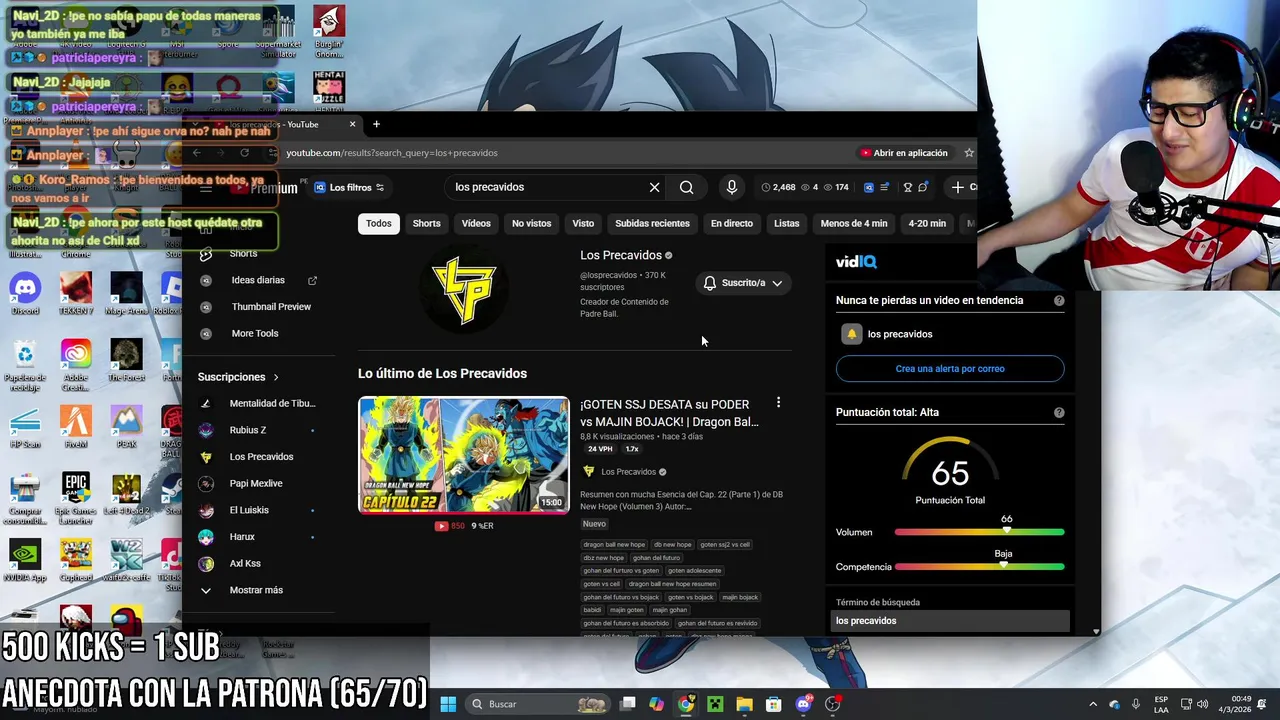Image resolution: width=1280 pixels, height=720 pixels.
Task: Clear the search box with X
Action: (x=654, y=187)
